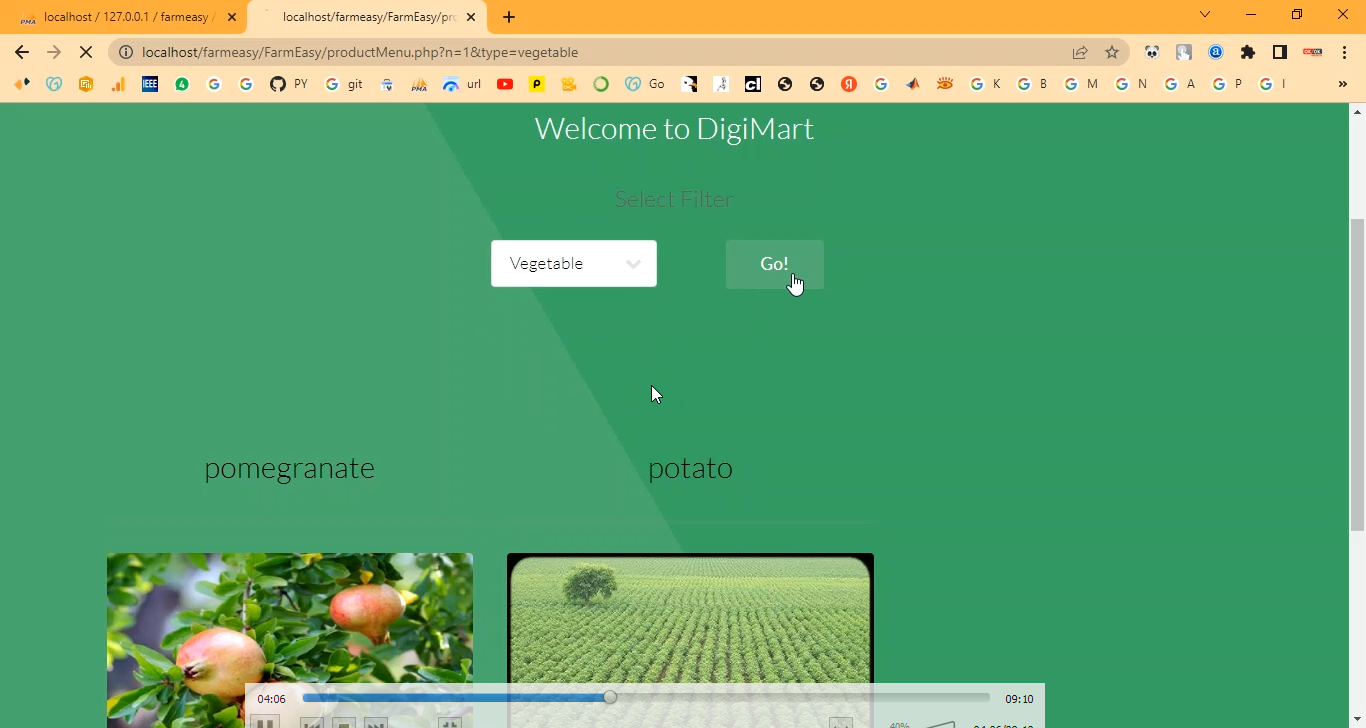Click the video seek bar track
This screenshot has width=1366, height=728.
646,698
